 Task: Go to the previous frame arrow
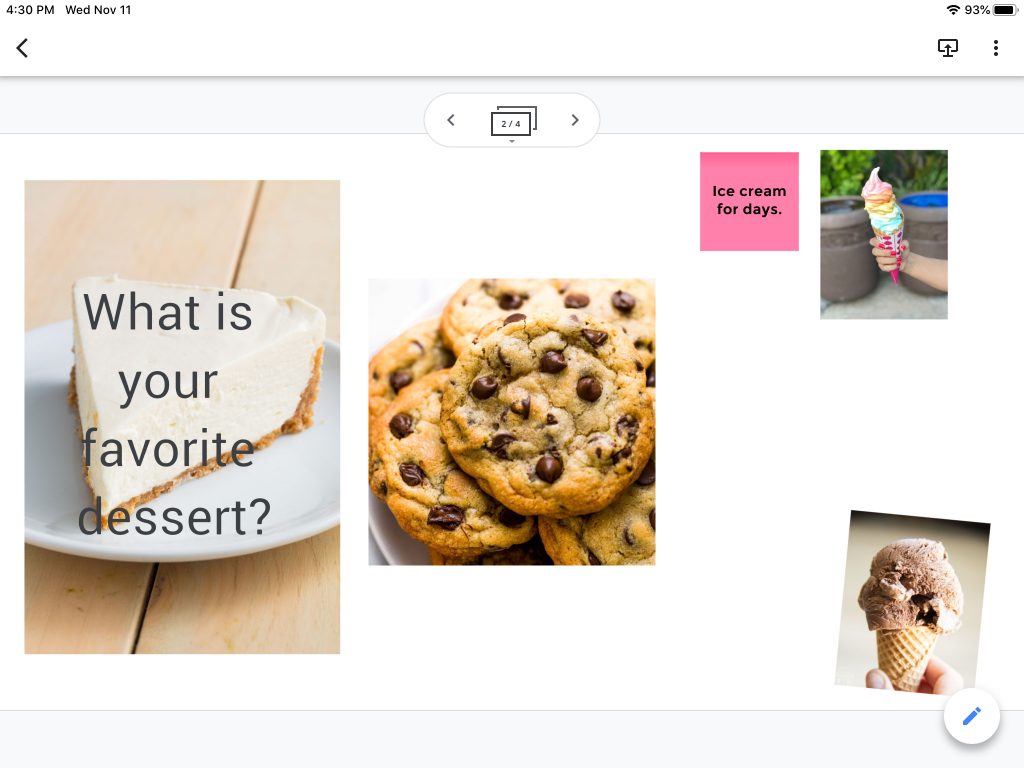click(451, 120)
